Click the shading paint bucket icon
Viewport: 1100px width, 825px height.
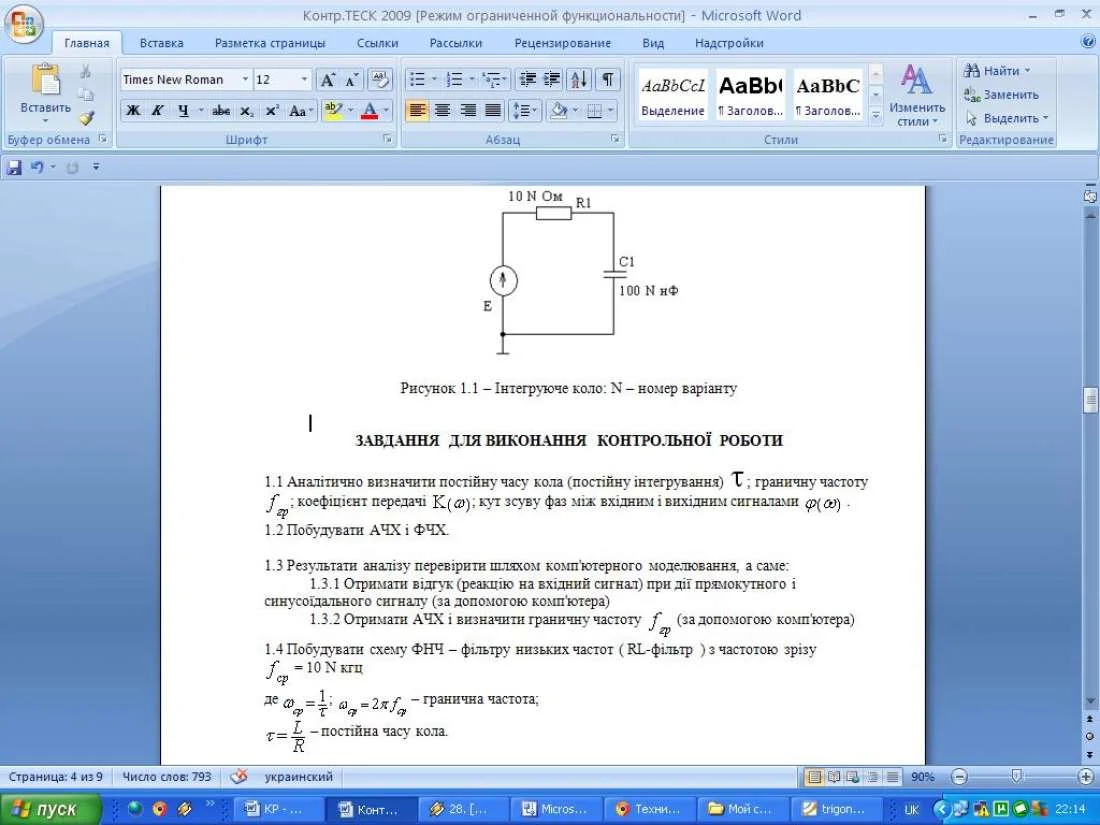pyautogui.click(x=558, y=111)
